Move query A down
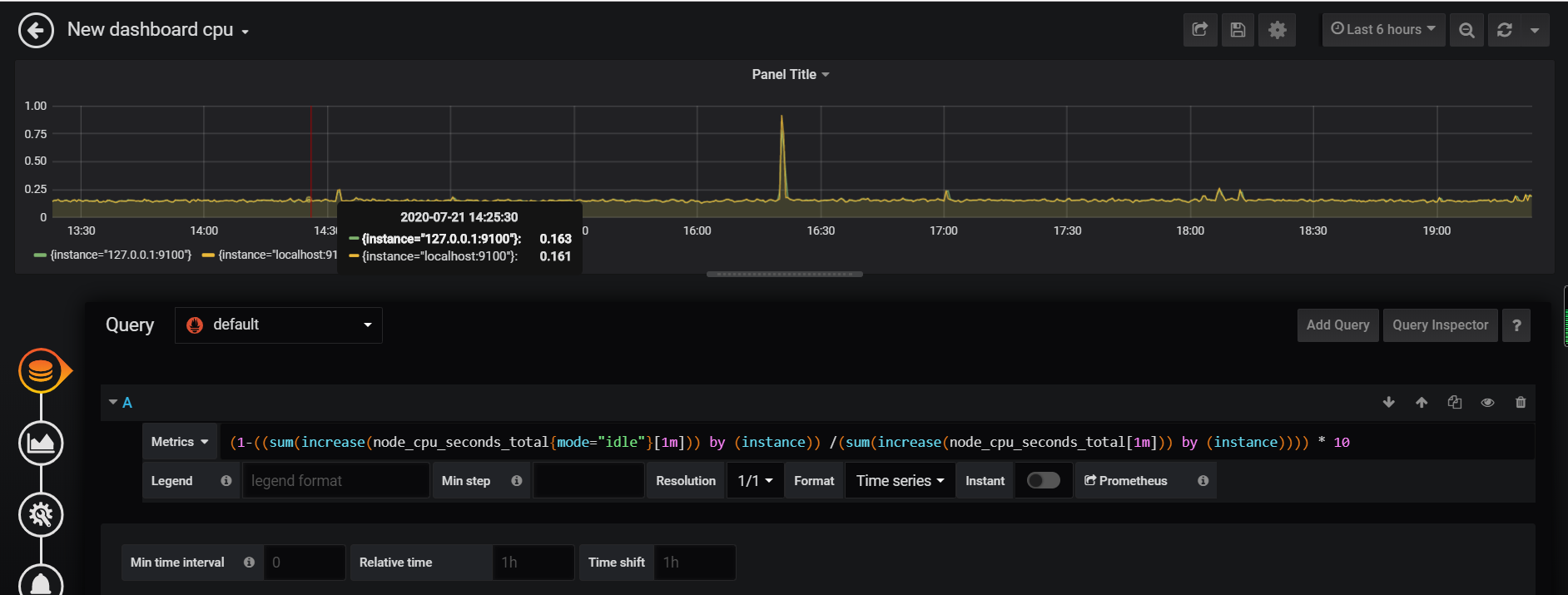Image resolution: width=1568 pixels, height=595 pixels. click(x=1388, y=403)
